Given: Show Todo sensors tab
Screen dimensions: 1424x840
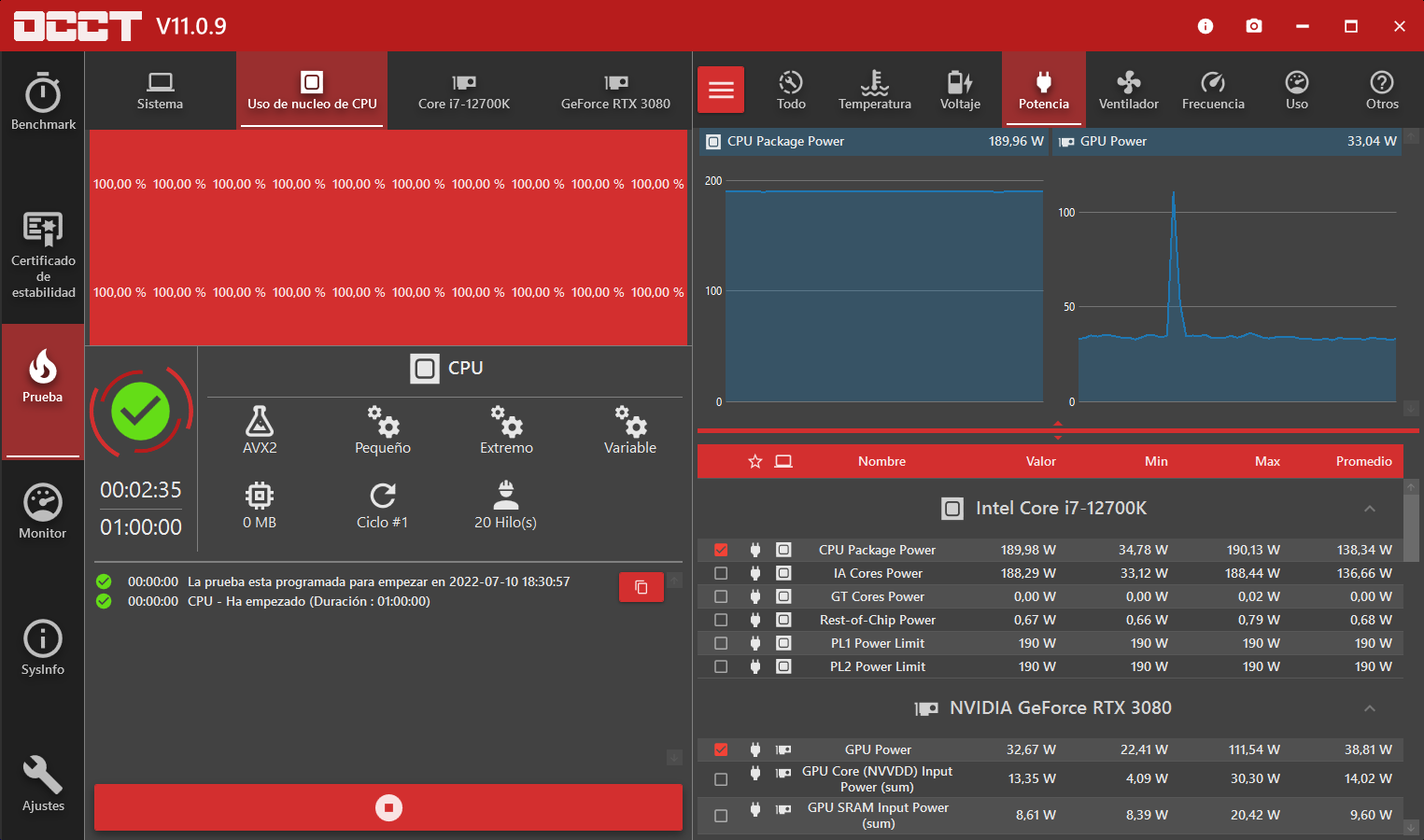Looking at the screenshot, I should click(791, 90).
